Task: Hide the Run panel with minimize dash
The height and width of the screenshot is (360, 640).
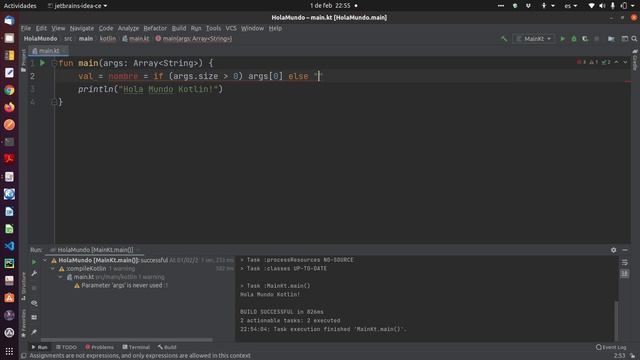Action: tap(625, 250)
